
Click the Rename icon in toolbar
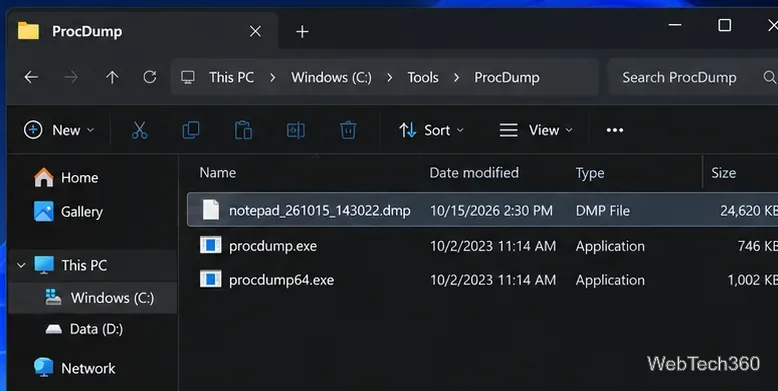point(296,130)
